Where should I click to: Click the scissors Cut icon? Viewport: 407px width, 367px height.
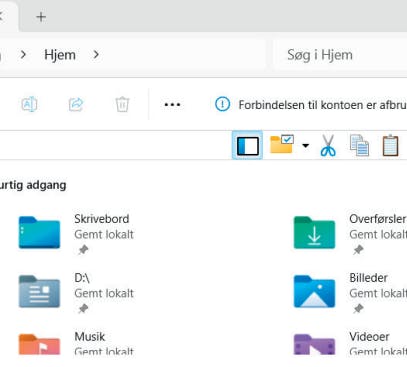(x=328, y=145)
